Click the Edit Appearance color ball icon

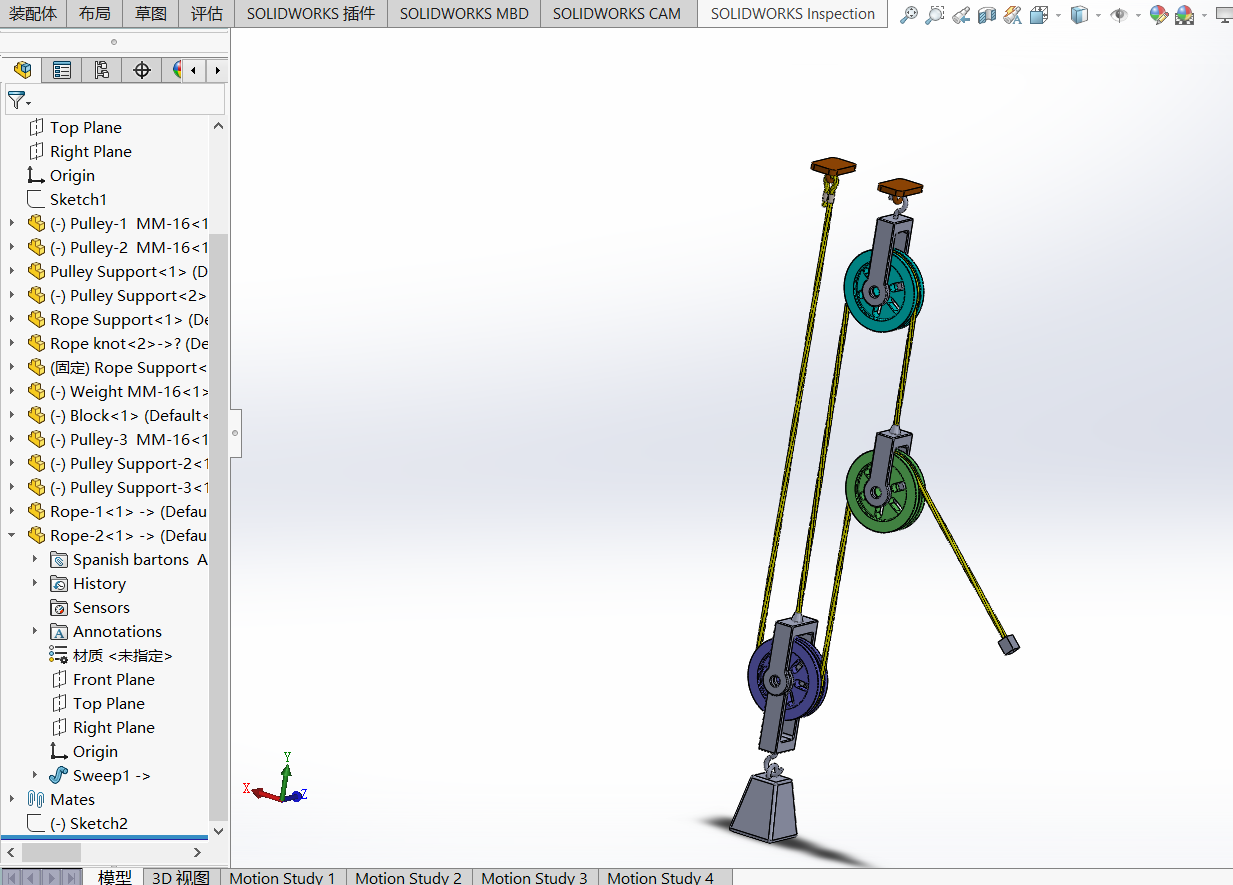pyautogui.click(x=1158, y=15)
